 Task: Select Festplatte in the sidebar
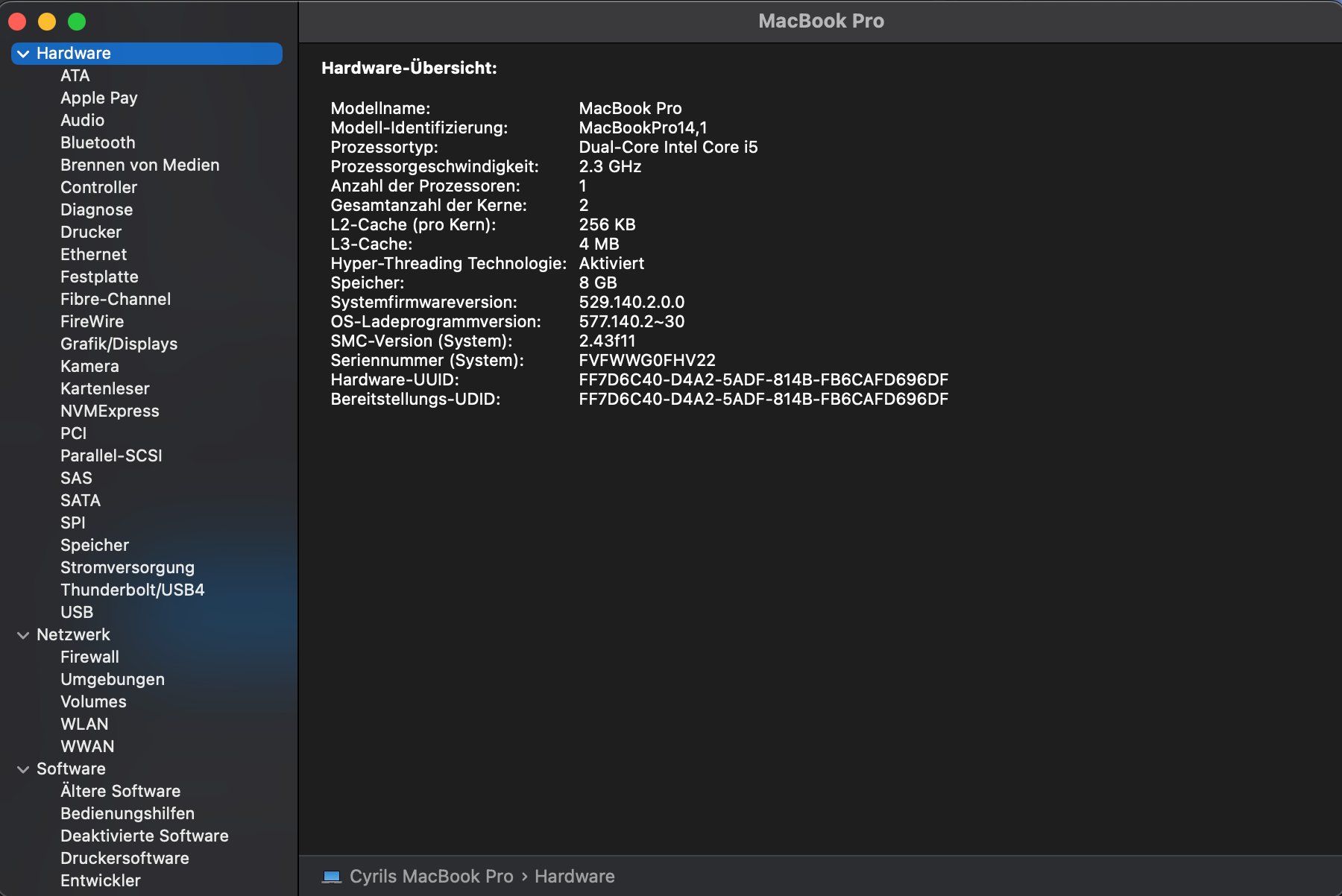(x=100, y=277)
